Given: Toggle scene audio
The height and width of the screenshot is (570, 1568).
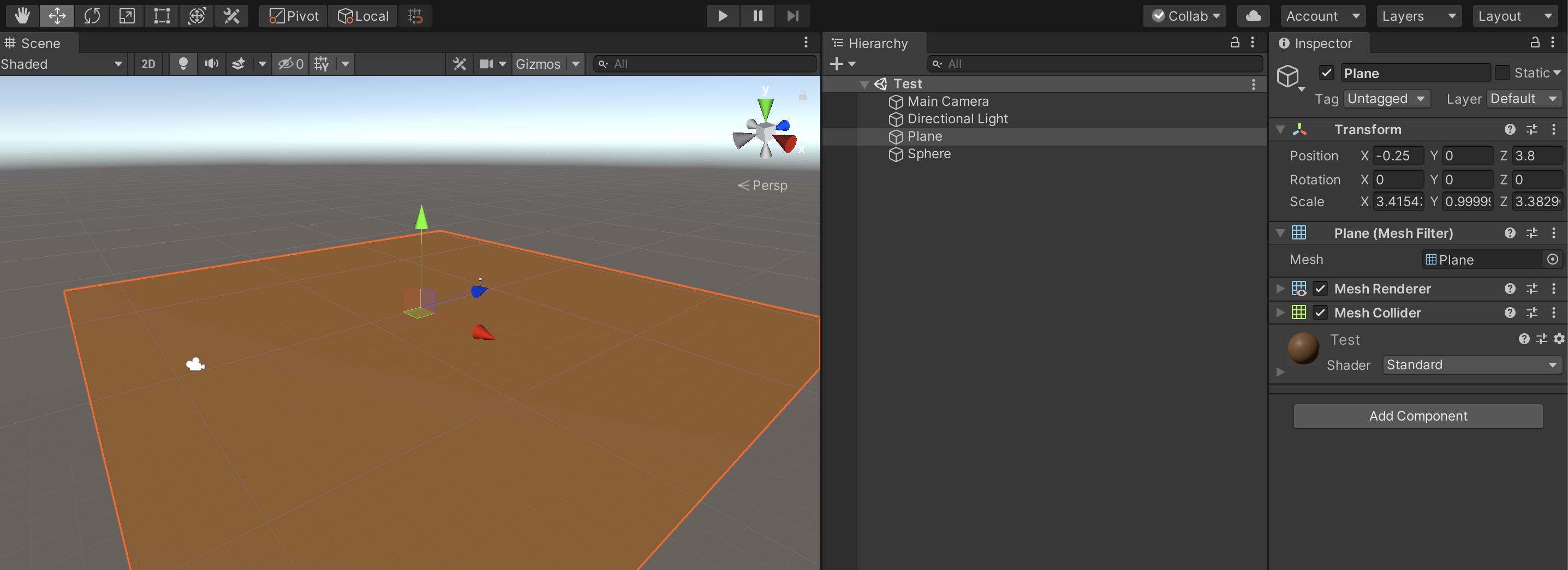Looking at the screenshot, I should coord(211,64).
